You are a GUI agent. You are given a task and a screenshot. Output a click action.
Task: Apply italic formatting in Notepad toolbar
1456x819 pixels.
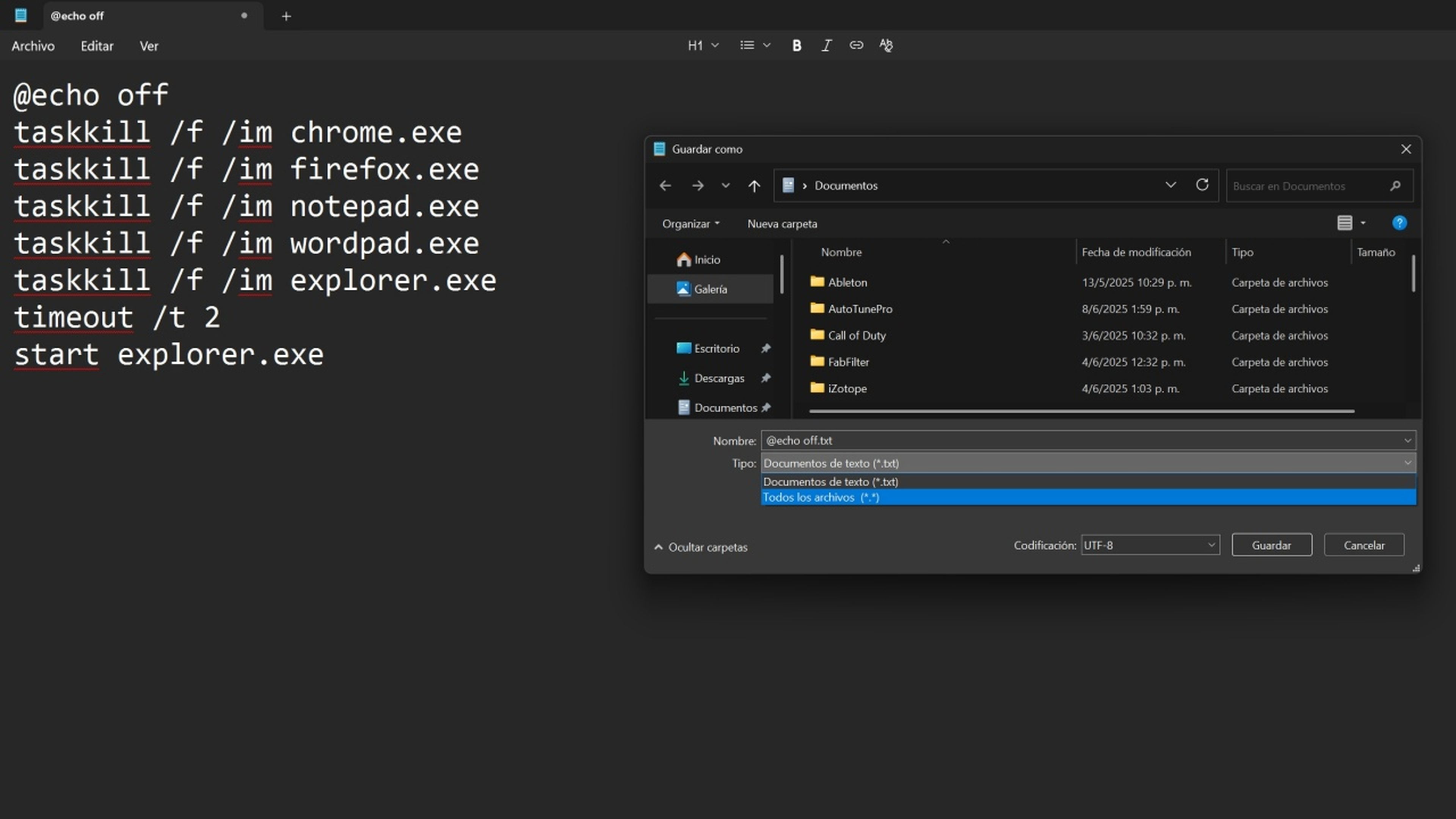click(x=826, y=45)
